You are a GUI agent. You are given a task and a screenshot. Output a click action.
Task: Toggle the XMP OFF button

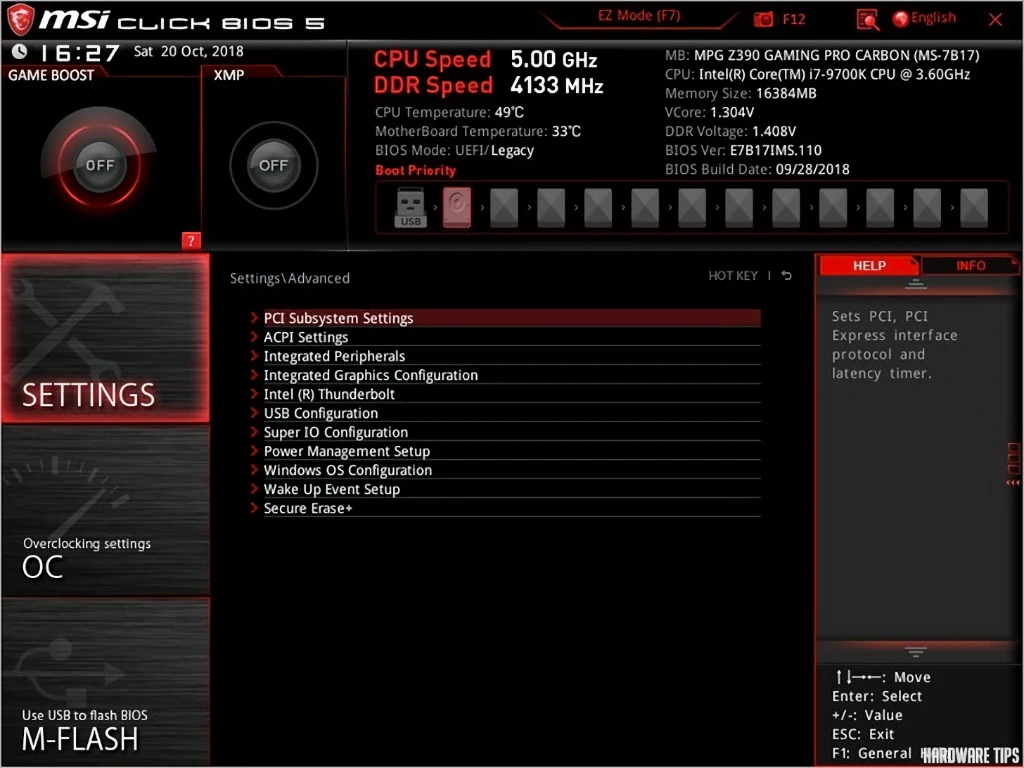click(x=274, y=165)
